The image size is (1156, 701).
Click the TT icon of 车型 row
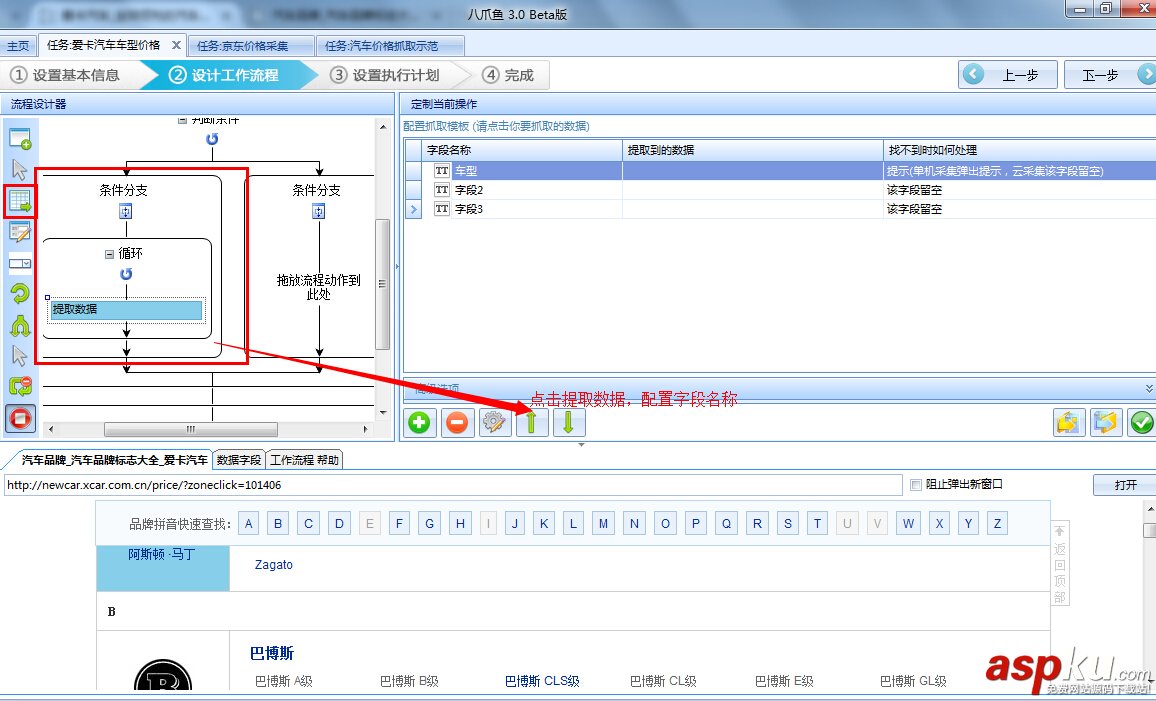point(442,171)
